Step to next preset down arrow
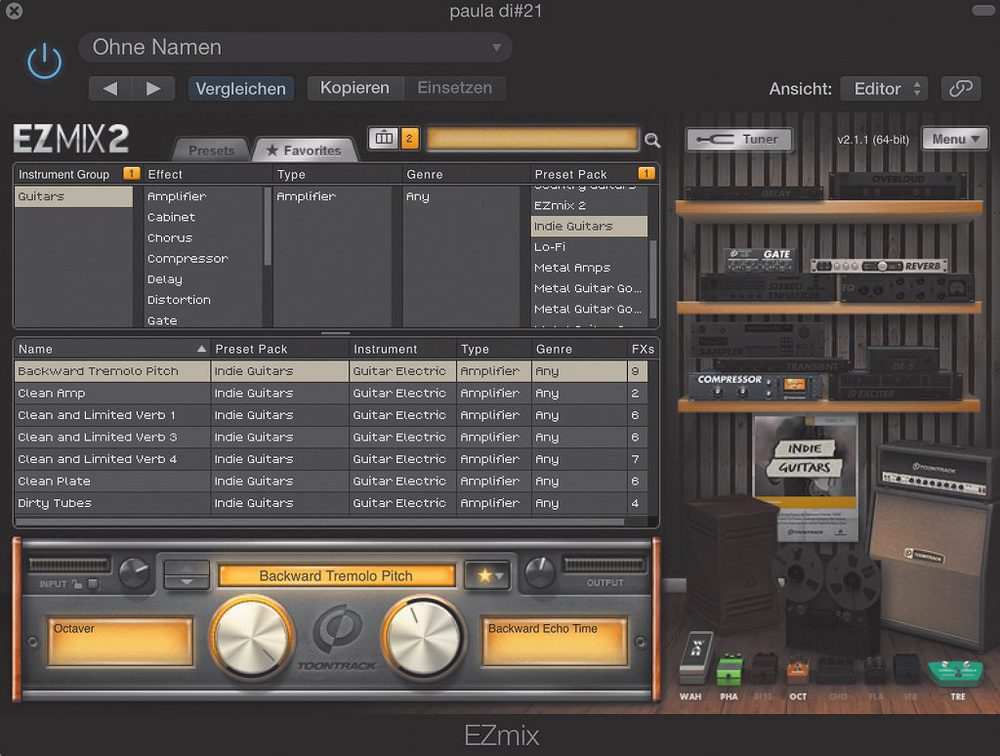Image resolution: width=1000 pixels, height=756 pixels. coord(186,582)
